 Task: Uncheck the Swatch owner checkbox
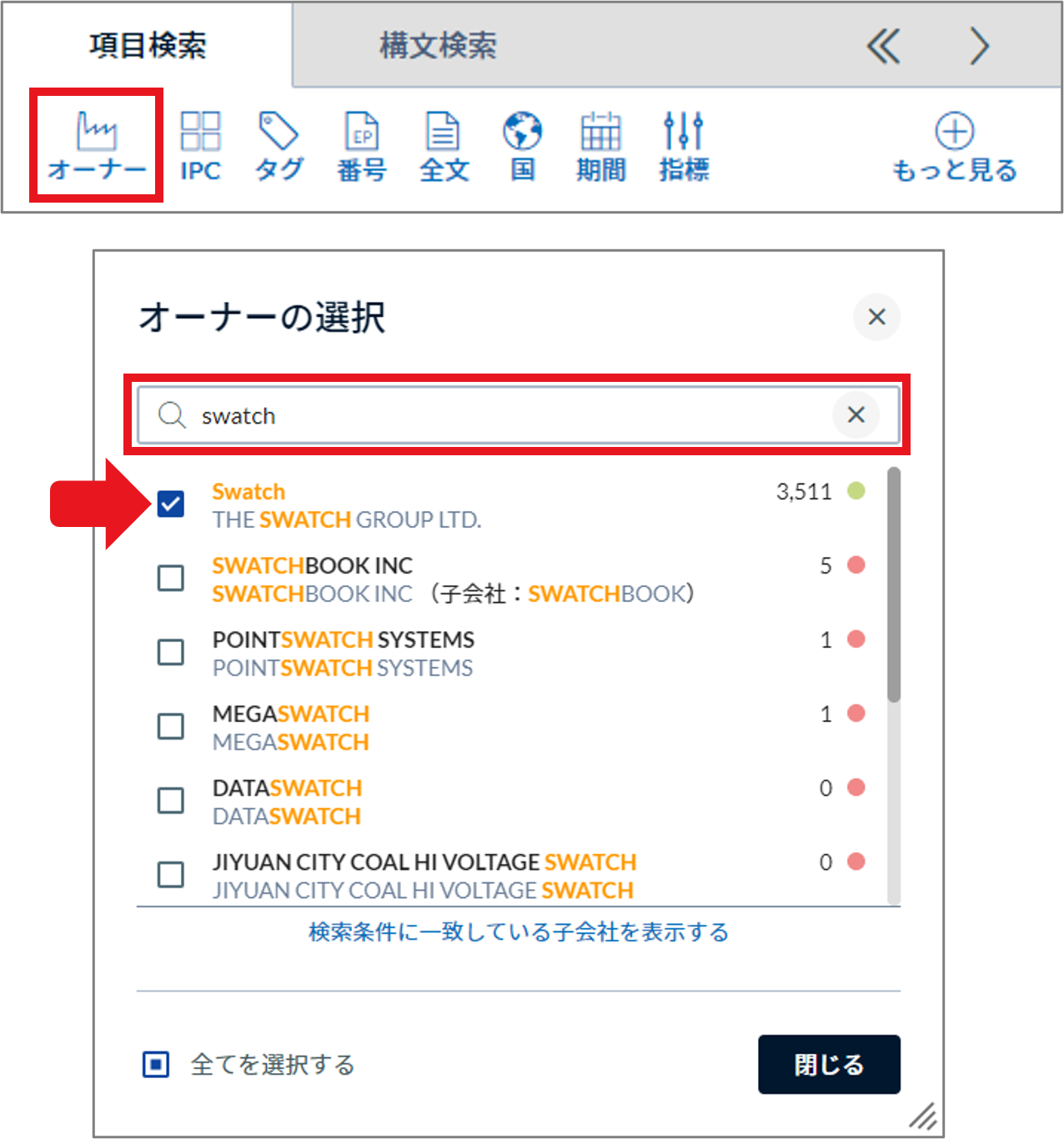click(x=171, y=504)
